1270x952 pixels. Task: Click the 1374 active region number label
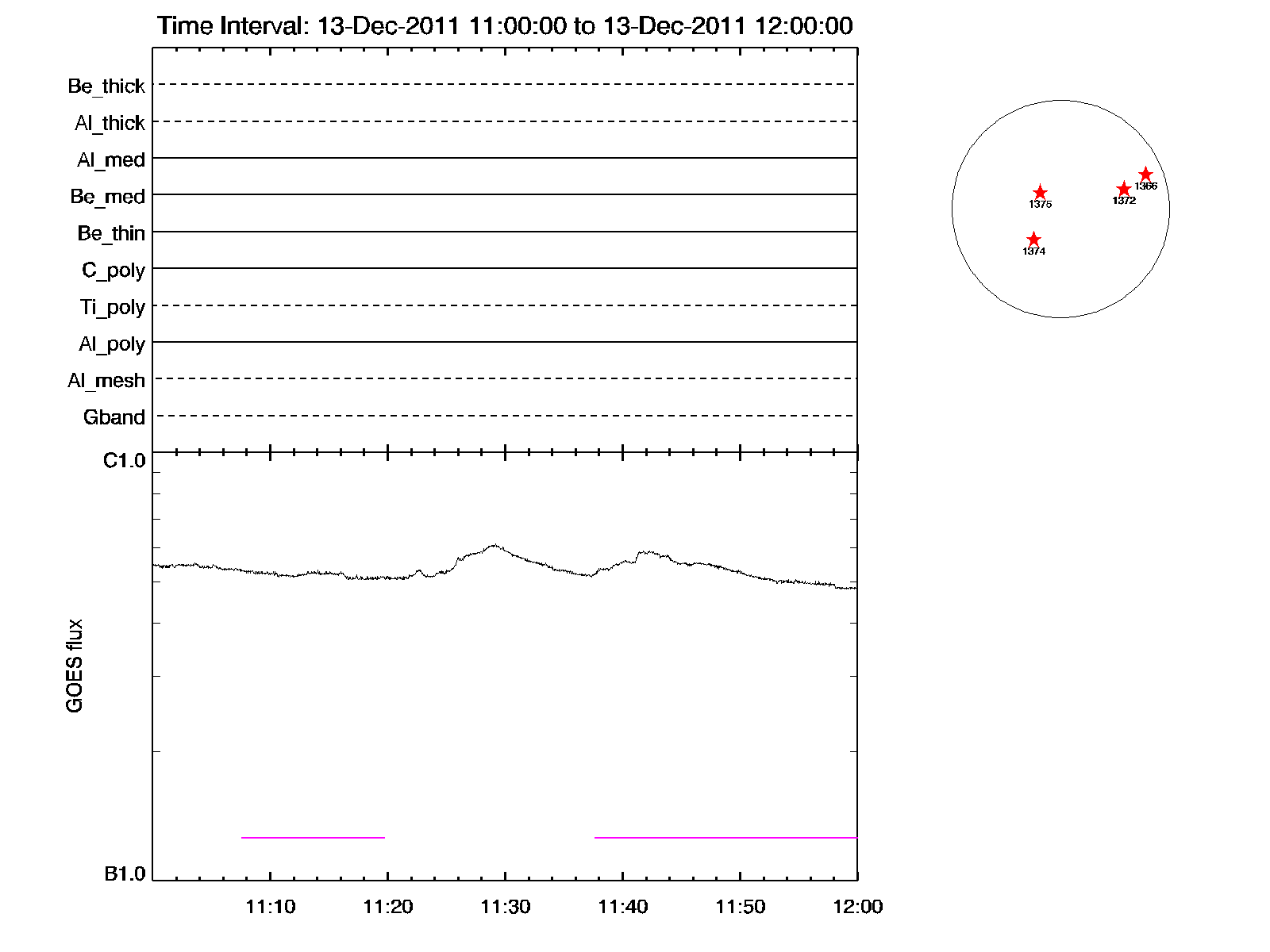point(1033,251)
